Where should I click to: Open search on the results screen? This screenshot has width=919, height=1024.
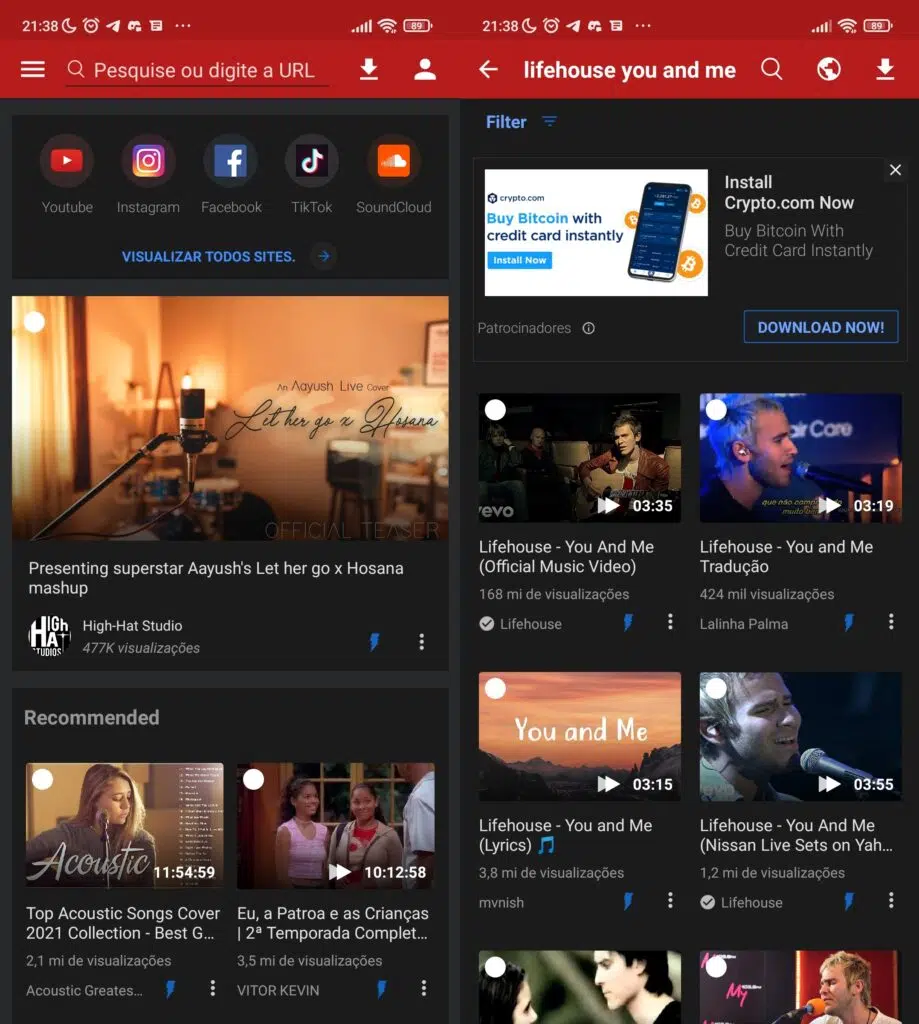click(x=773, y=70)
